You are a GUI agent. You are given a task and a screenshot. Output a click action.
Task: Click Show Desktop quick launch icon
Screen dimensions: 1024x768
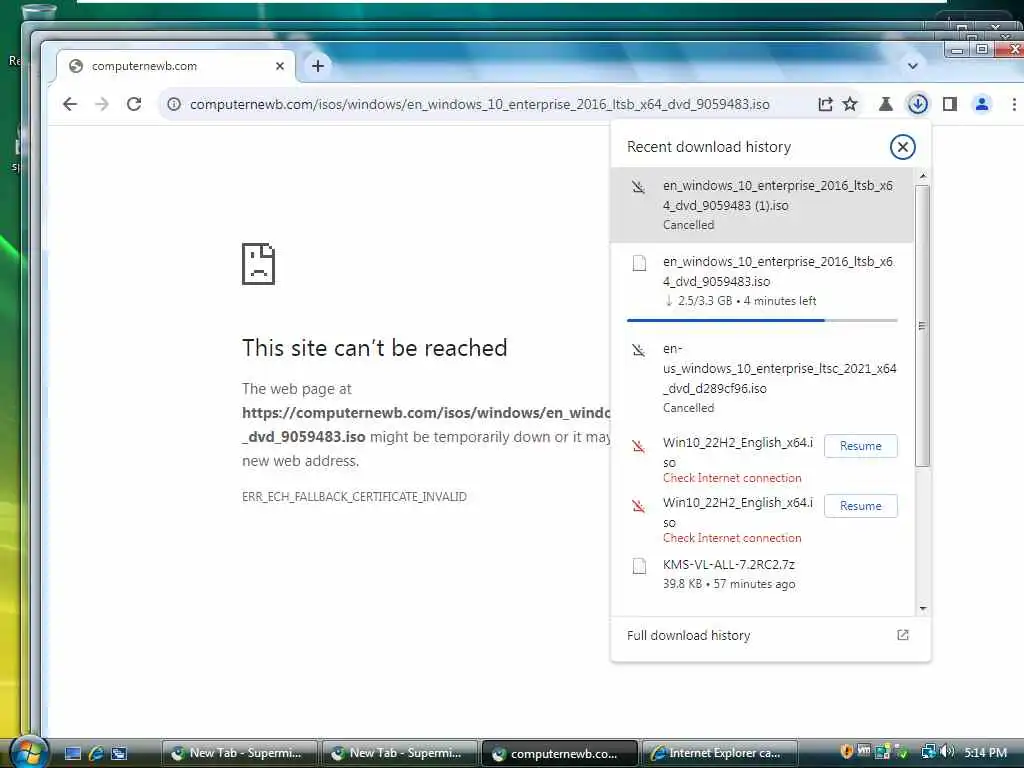pyautogui.click(x=72, y=754)
